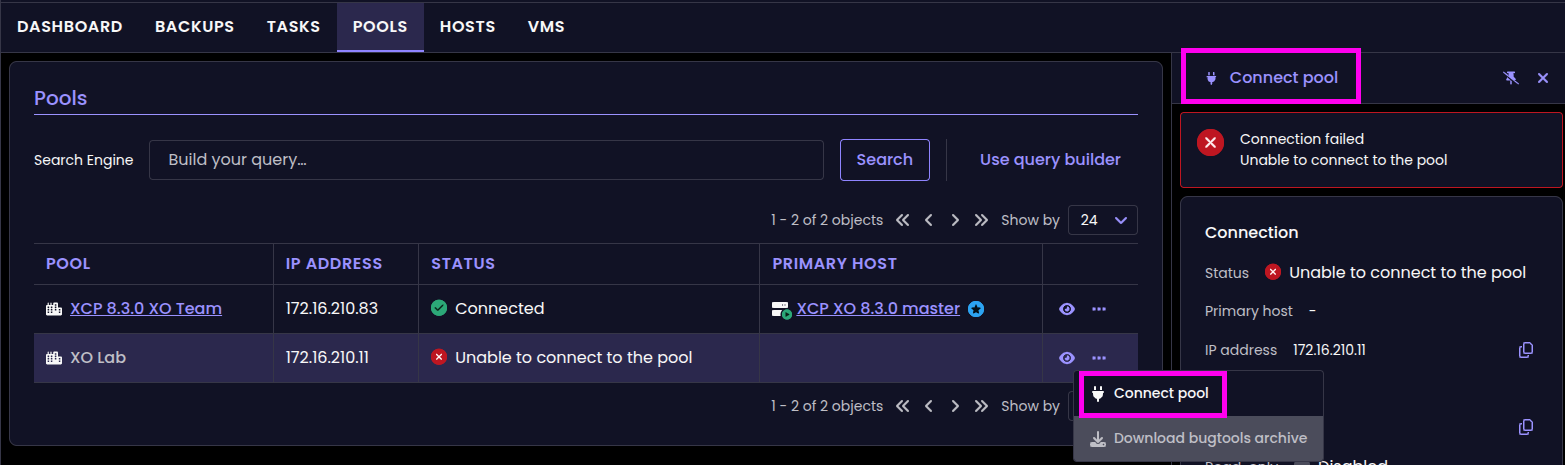Click eye icon for XO Lab row
Screen dimensions: 1565x465
coord(1067,358)
